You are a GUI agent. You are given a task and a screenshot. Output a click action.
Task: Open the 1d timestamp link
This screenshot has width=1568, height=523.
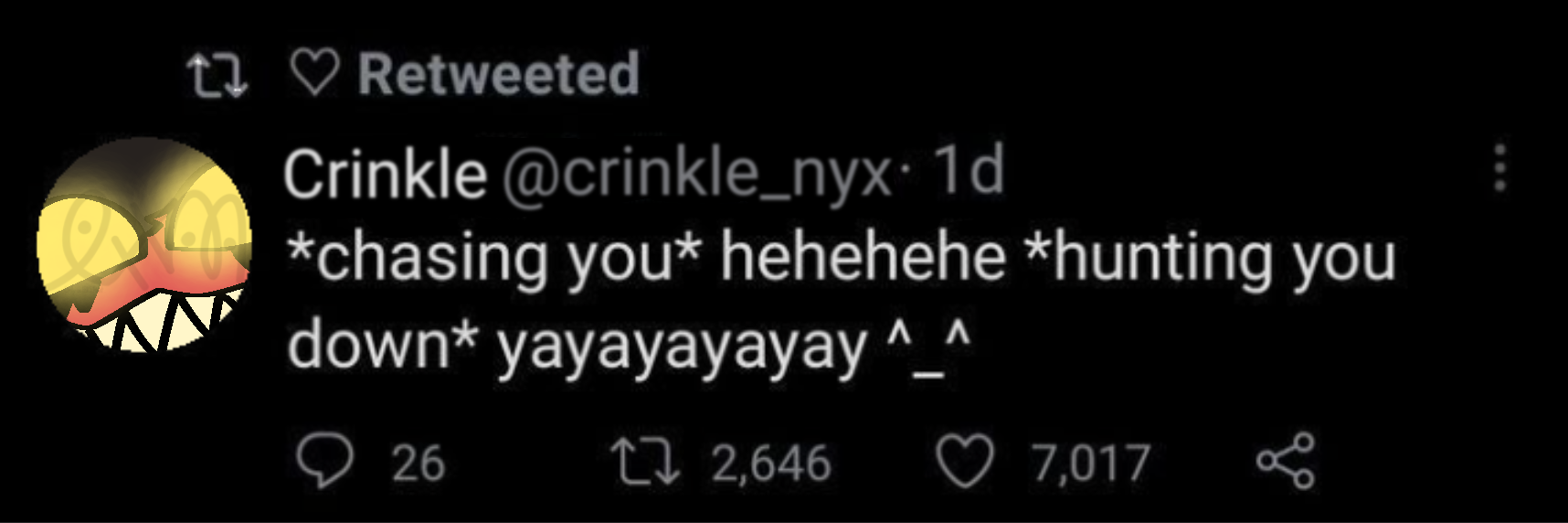[969, 171]
